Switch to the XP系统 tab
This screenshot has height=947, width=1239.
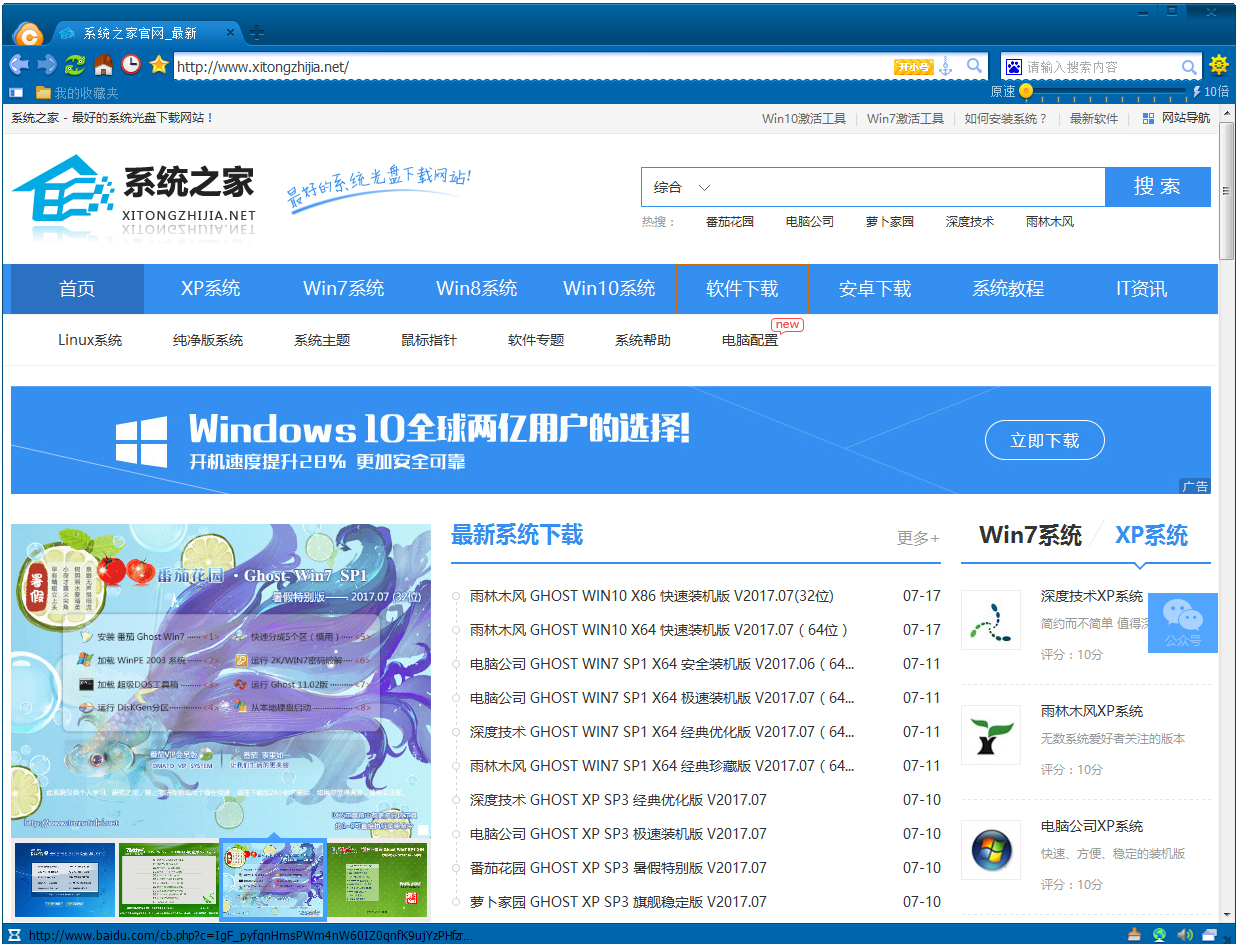1151,535
